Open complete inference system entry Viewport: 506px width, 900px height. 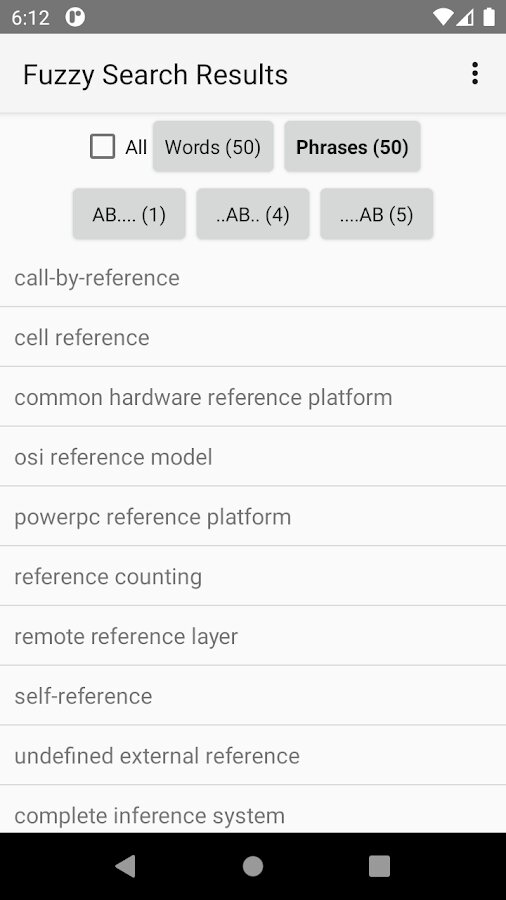pyautogui.click(x=253, y=809)
